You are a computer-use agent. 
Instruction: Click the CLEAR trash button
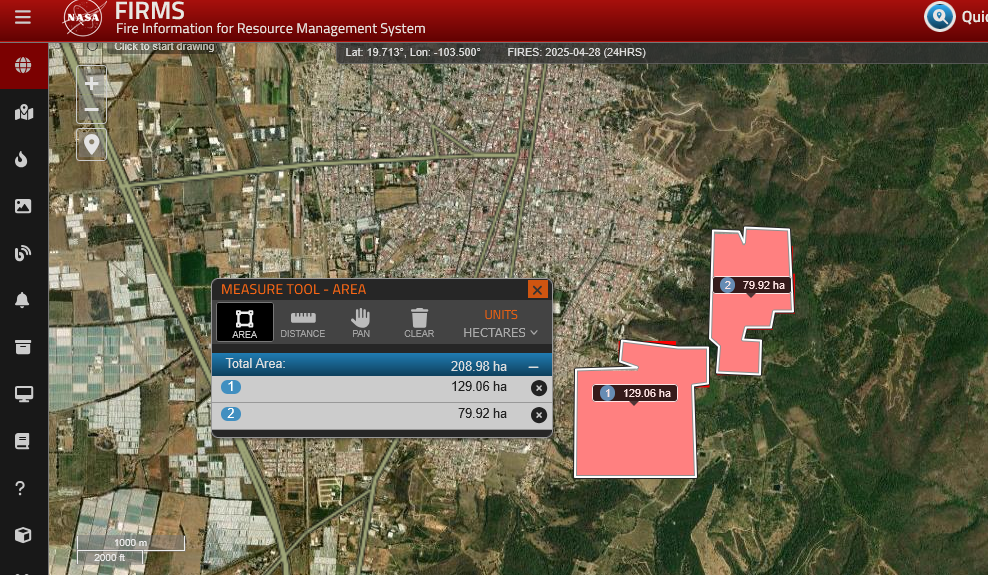point(419,323)
